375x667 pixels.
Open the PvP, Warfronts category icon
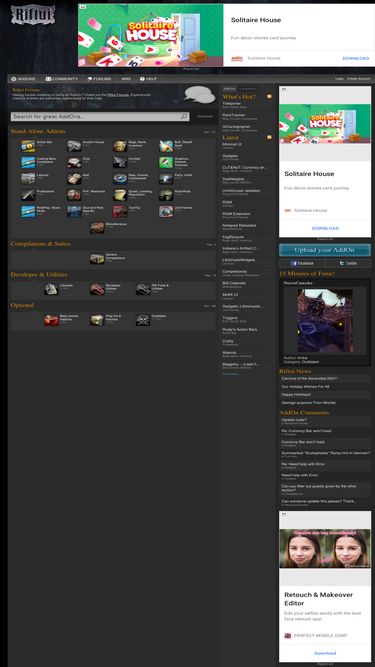74,195
